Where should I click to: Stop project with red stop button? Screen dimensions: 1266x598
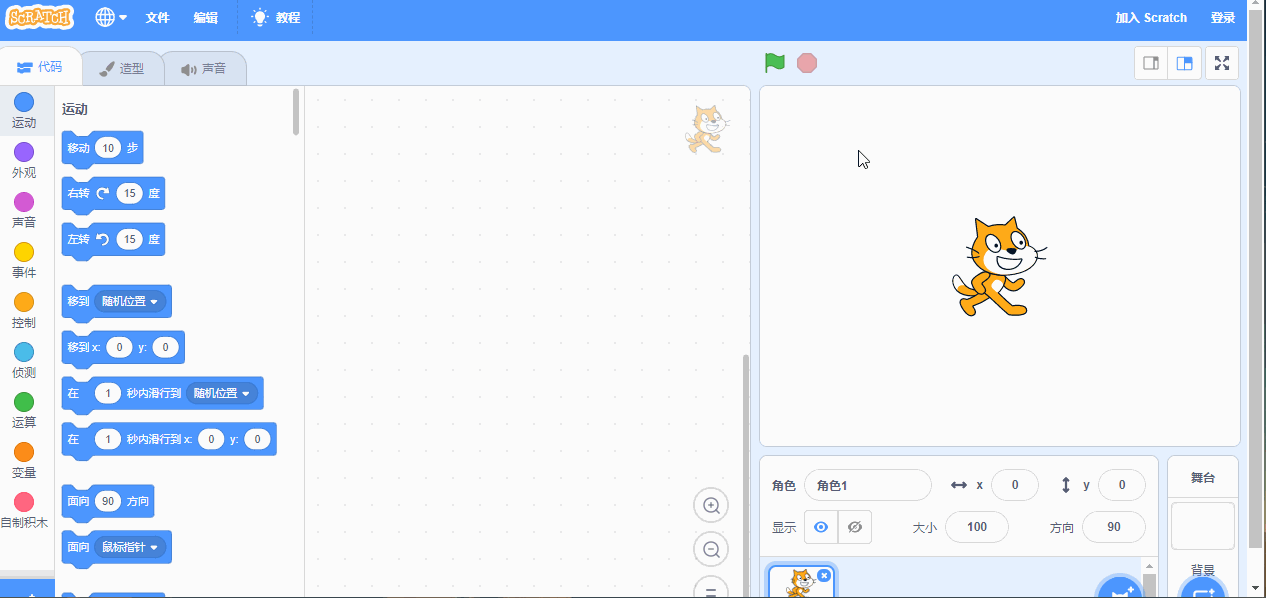(807, 63)
